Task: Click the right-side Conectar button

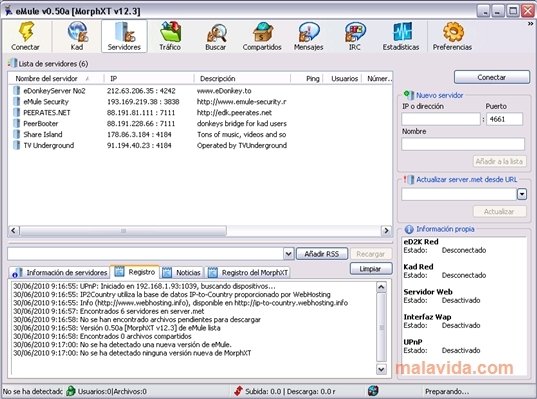Action: point(492,77)
